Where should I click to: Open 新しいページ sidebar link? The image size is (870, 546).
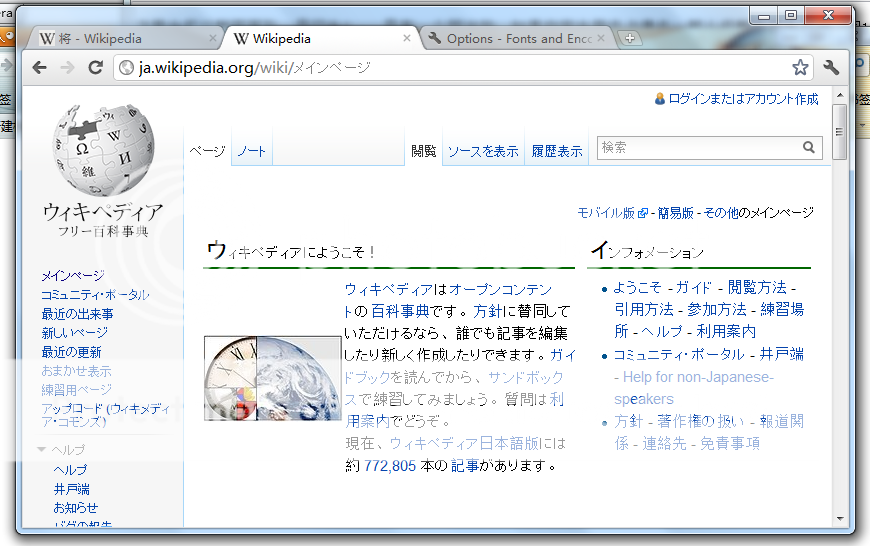75,333
